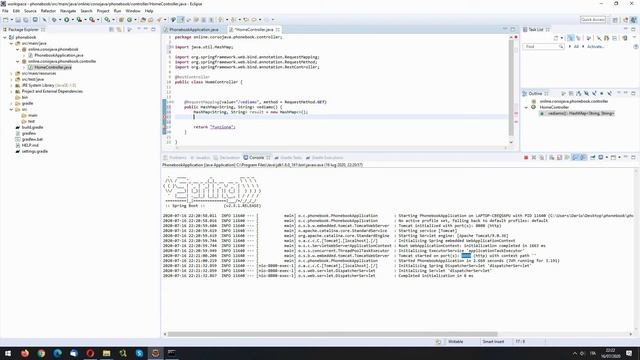This screenshot has height=360, width=640.
Task: Open the Window menu
Action: [x=133, y=11]
